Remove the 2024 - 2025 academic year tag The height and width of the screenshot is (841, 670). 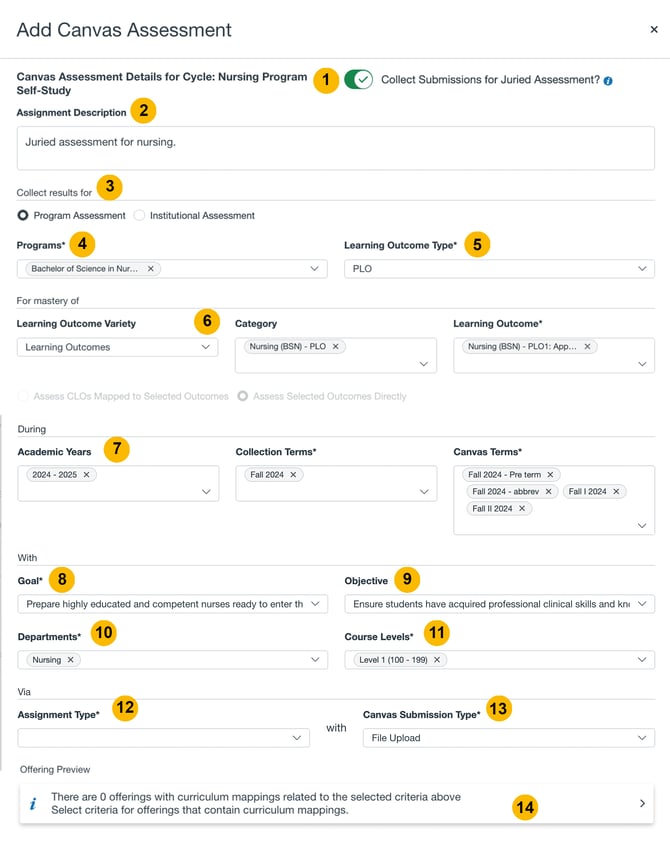tap(87, 475)
